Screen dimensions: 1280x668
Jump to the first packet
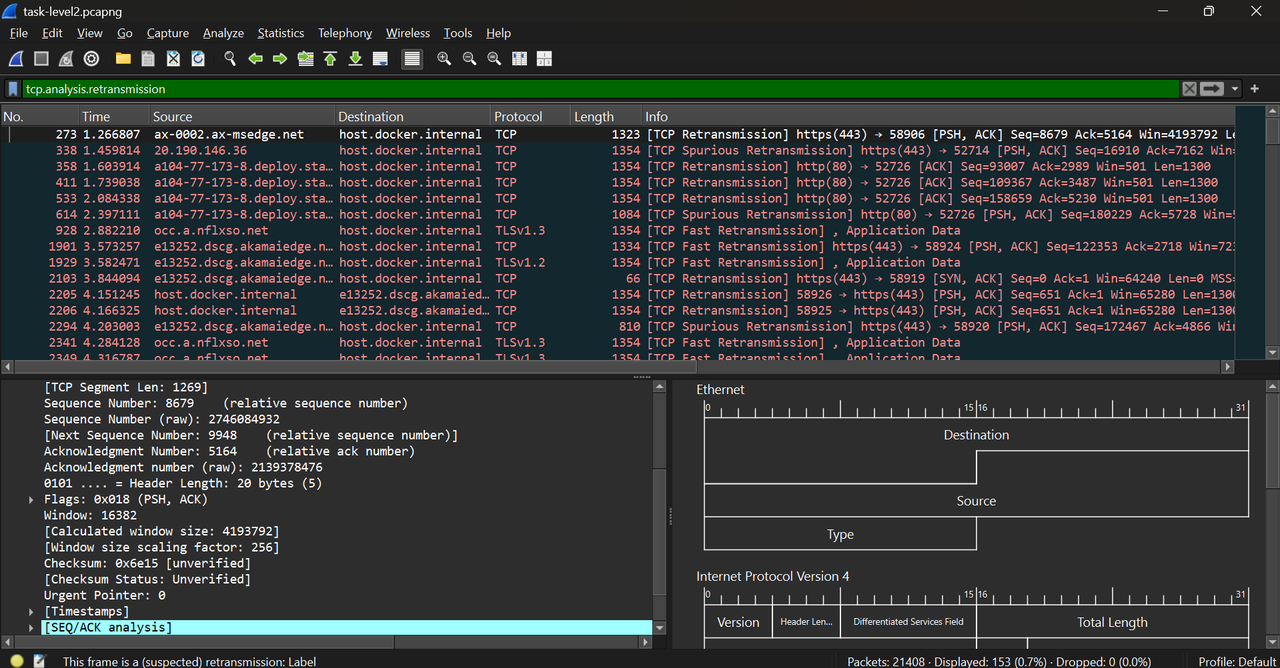pos(330,59)
